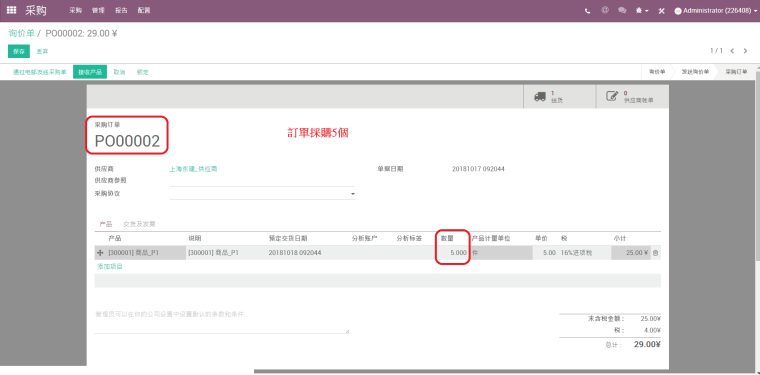Image resolution: width=760 pixels, height=375 pixels.
Task: Open the debug bug icon dropdown
Action: pos(642,11)
